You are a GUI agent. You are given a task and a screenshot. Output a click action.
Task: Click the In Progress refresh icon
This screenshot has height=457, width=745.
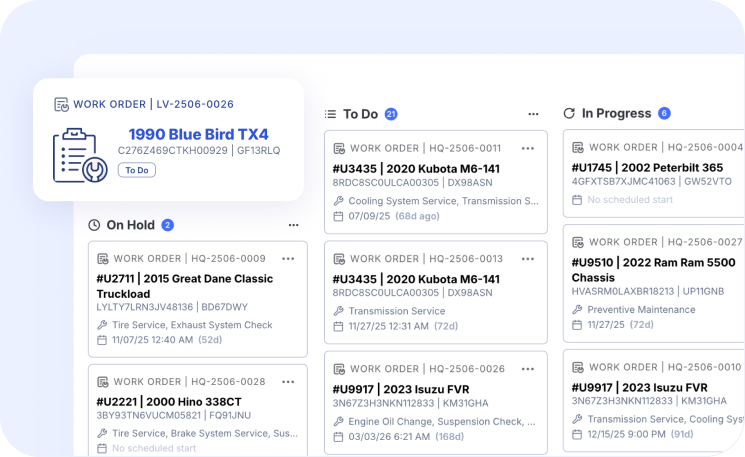click(x=569, y=114)
